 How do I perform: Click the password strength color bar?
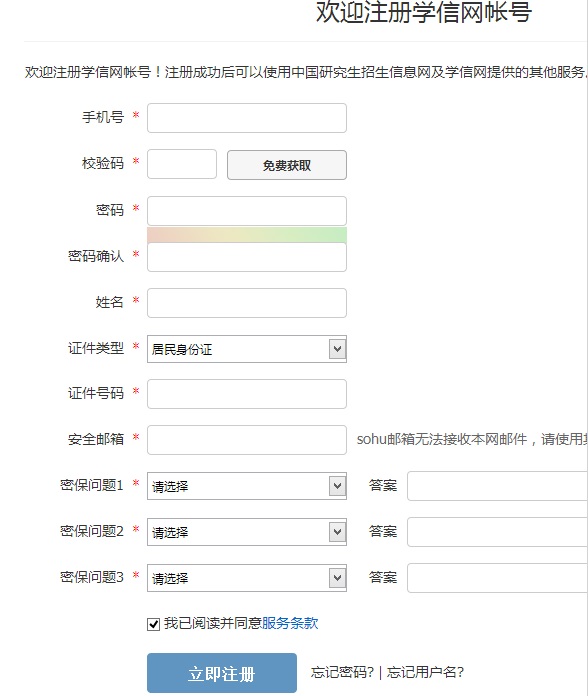247,235
